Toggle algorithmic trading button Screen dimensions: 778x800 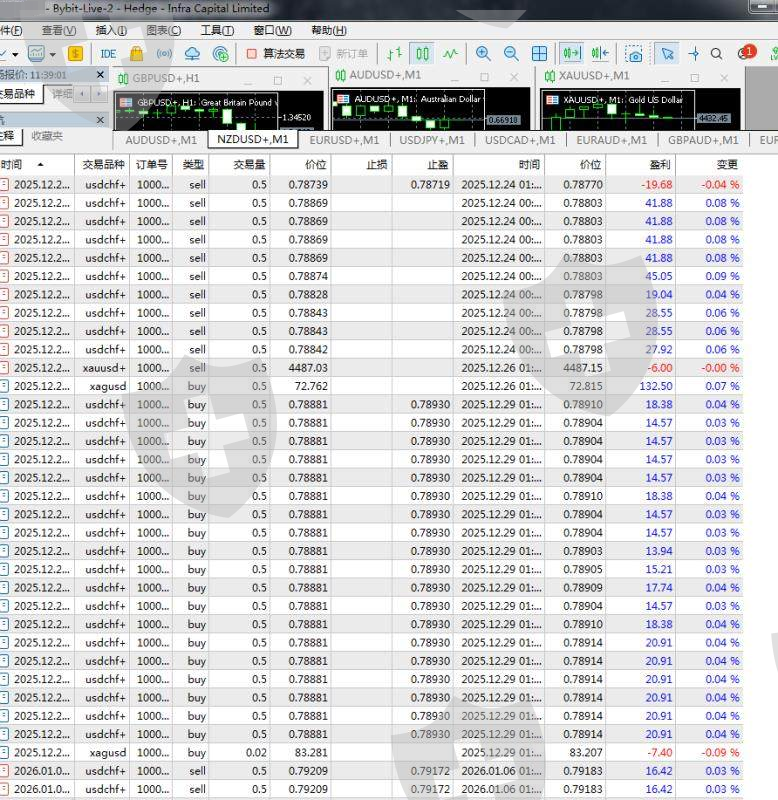[275, 54]
